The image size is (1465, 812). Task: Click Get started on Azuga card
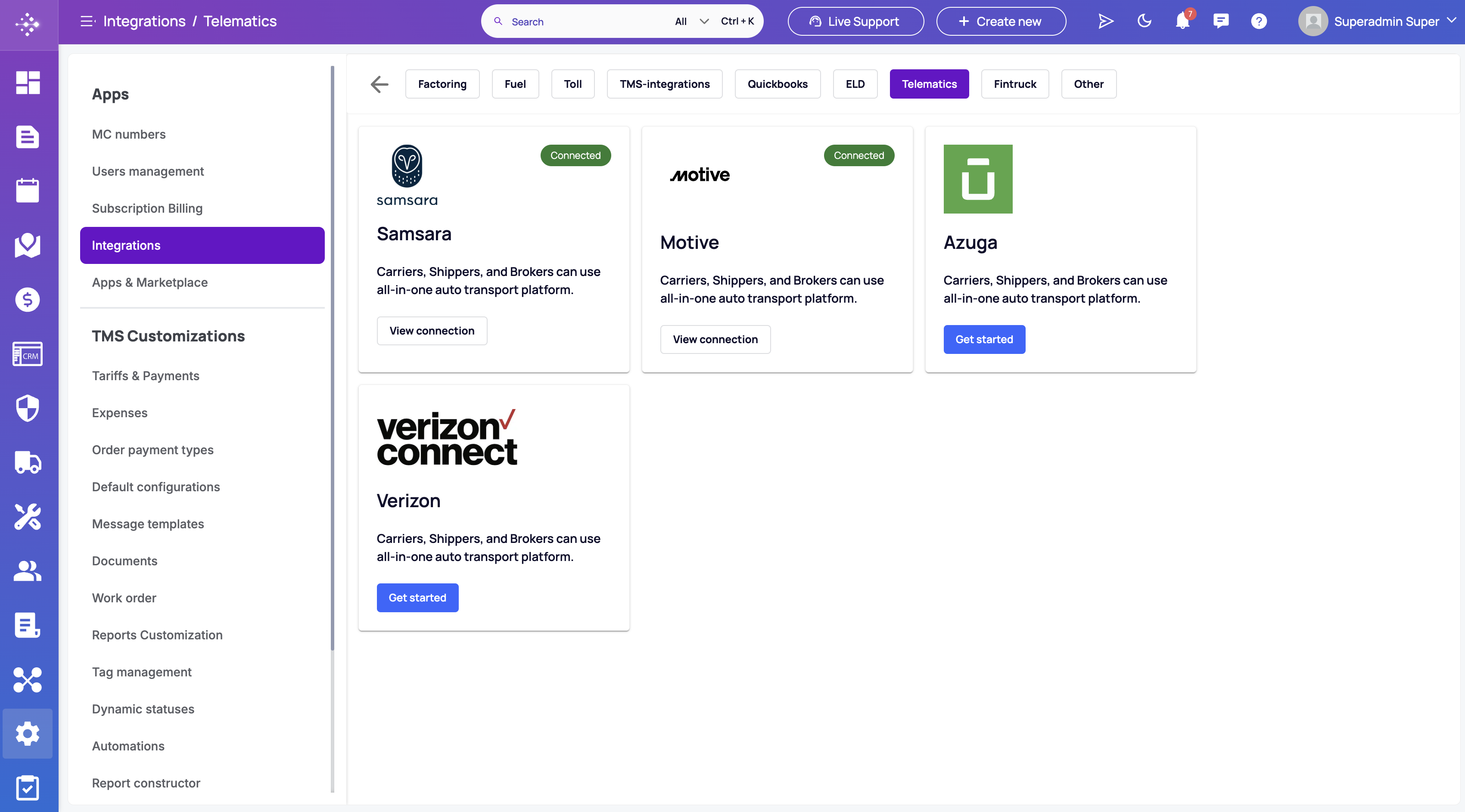[x=984, y=339]
